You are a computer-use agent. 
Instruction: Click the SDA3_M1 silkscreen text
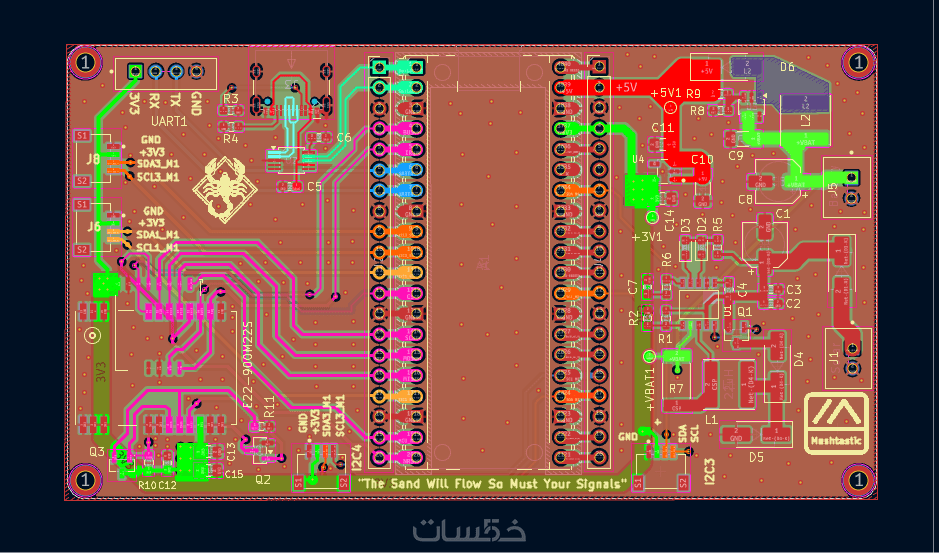[x=158, y=164]
